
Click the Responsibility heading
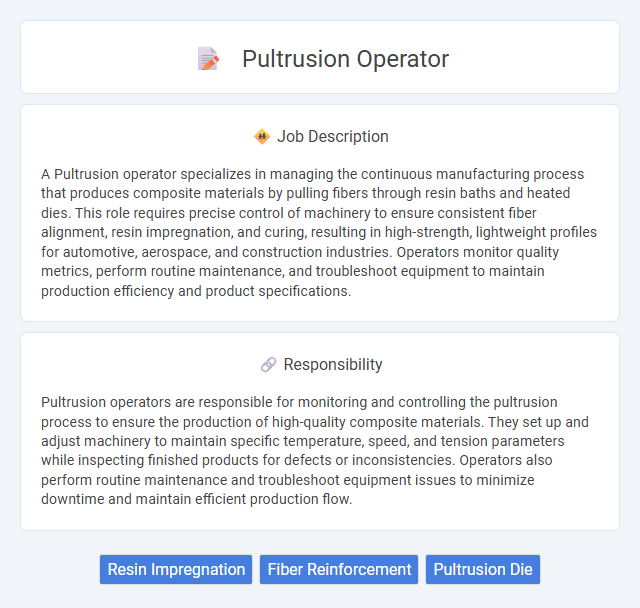(x=333, y=364)
